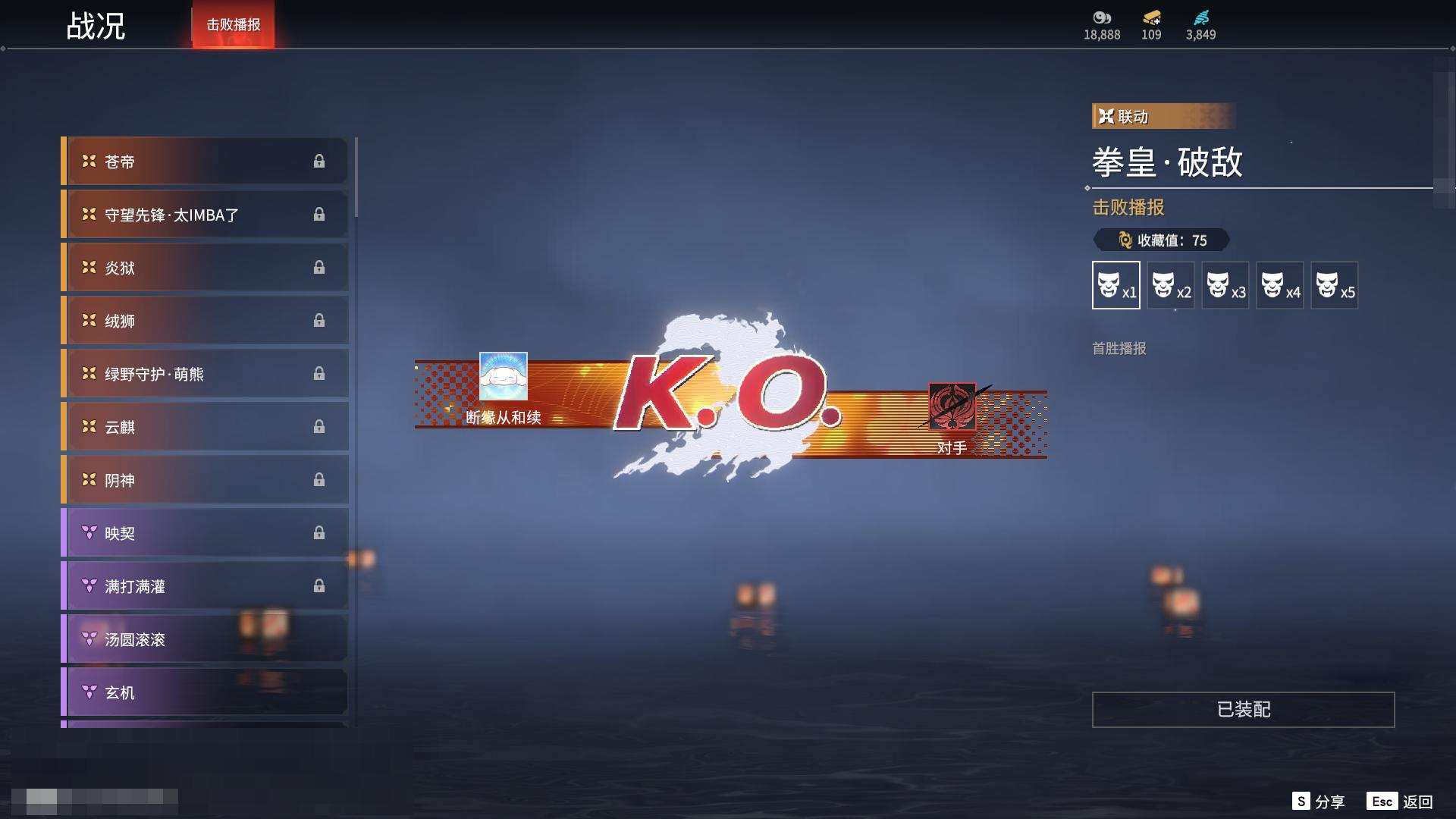
Task: Switch to the red 击败播报 tab
Action: click(233, 25)
